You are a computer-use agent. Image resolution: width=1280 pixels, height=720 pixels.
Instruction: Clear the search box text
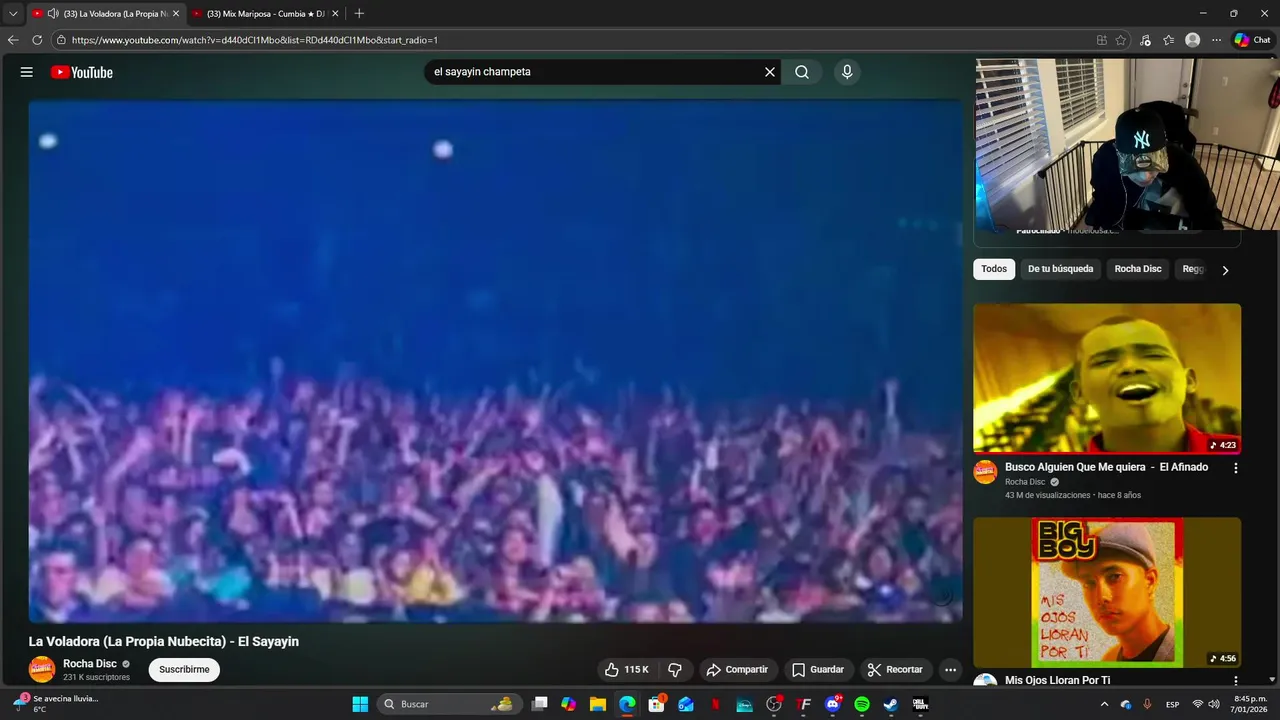(x=770, y=72)
